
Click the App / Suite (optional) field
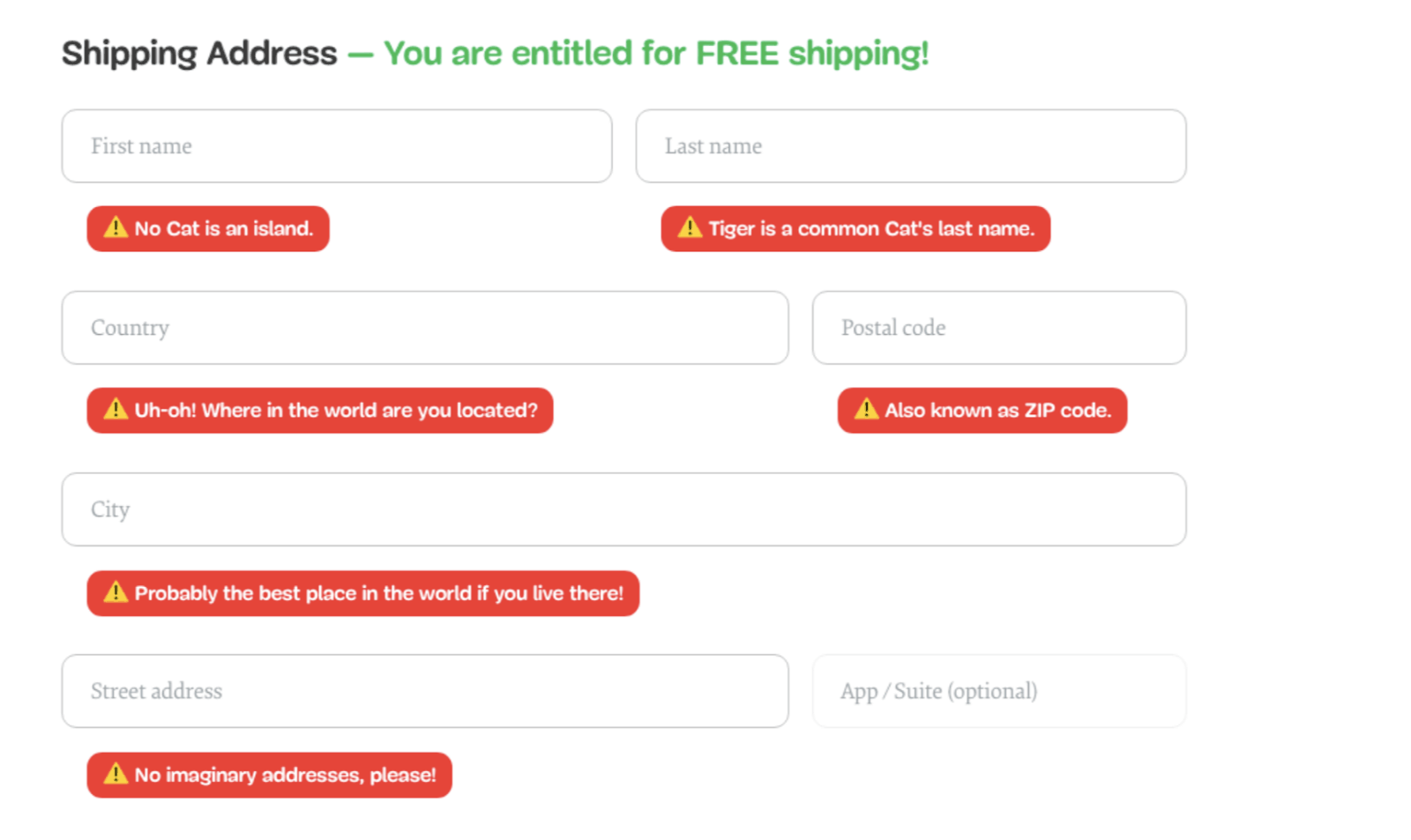pyautogui.click(x=998, y=691)
